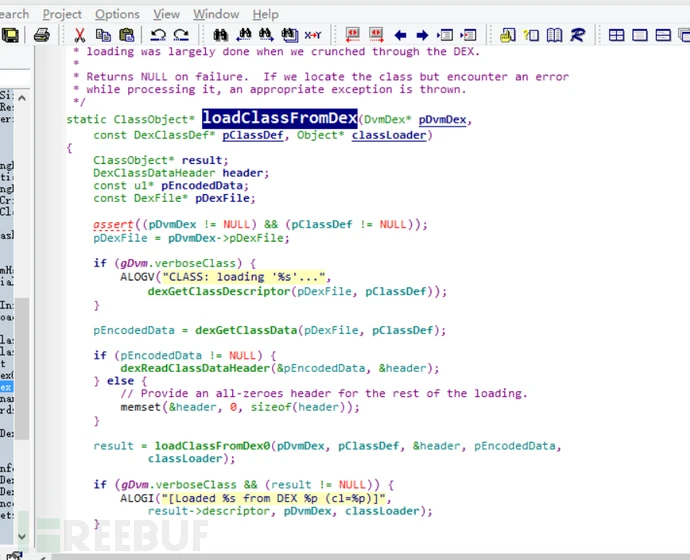Open the Options menu

(x=117, y=15)
